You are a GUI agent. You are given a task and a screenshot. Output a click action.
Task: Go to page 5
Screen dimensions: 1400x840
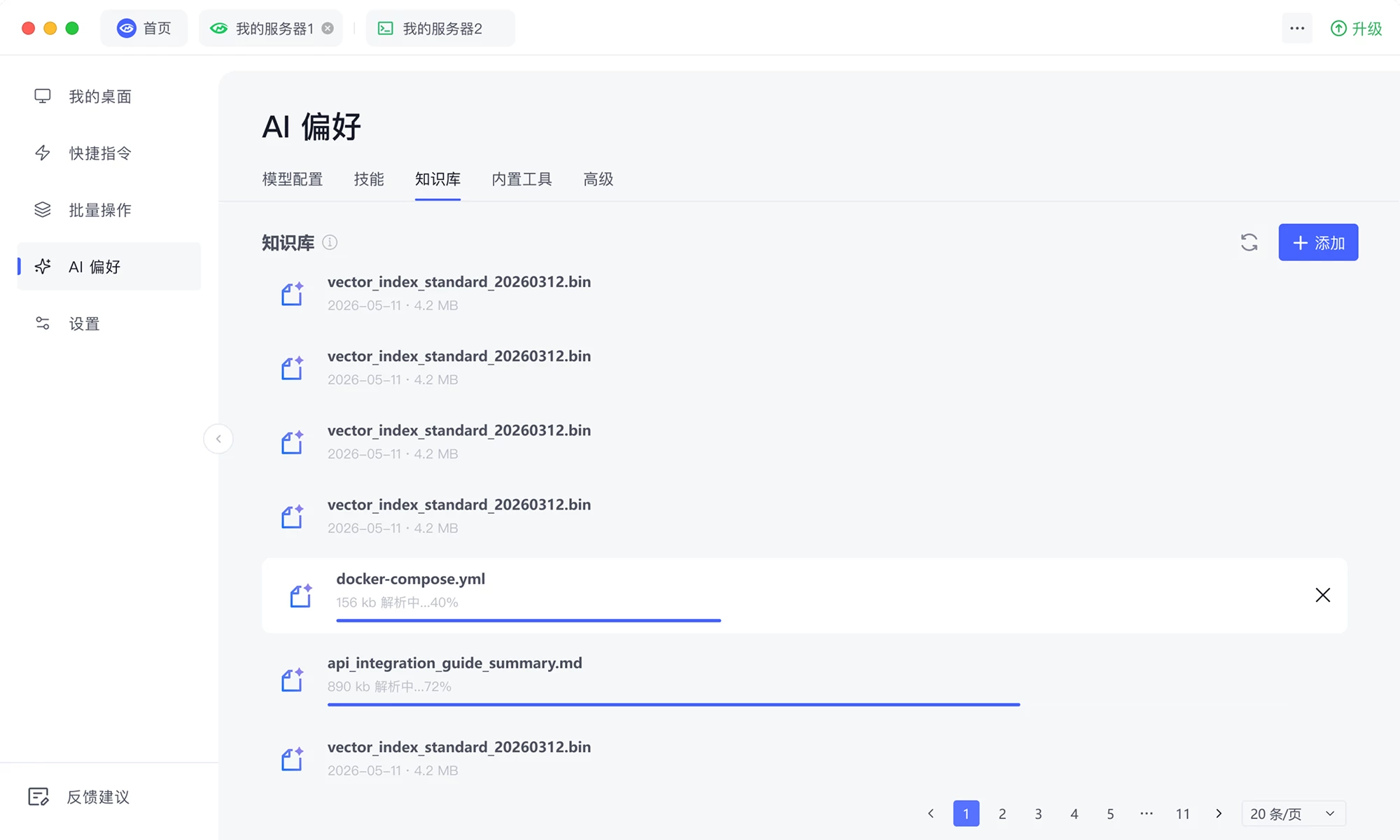1110,813
